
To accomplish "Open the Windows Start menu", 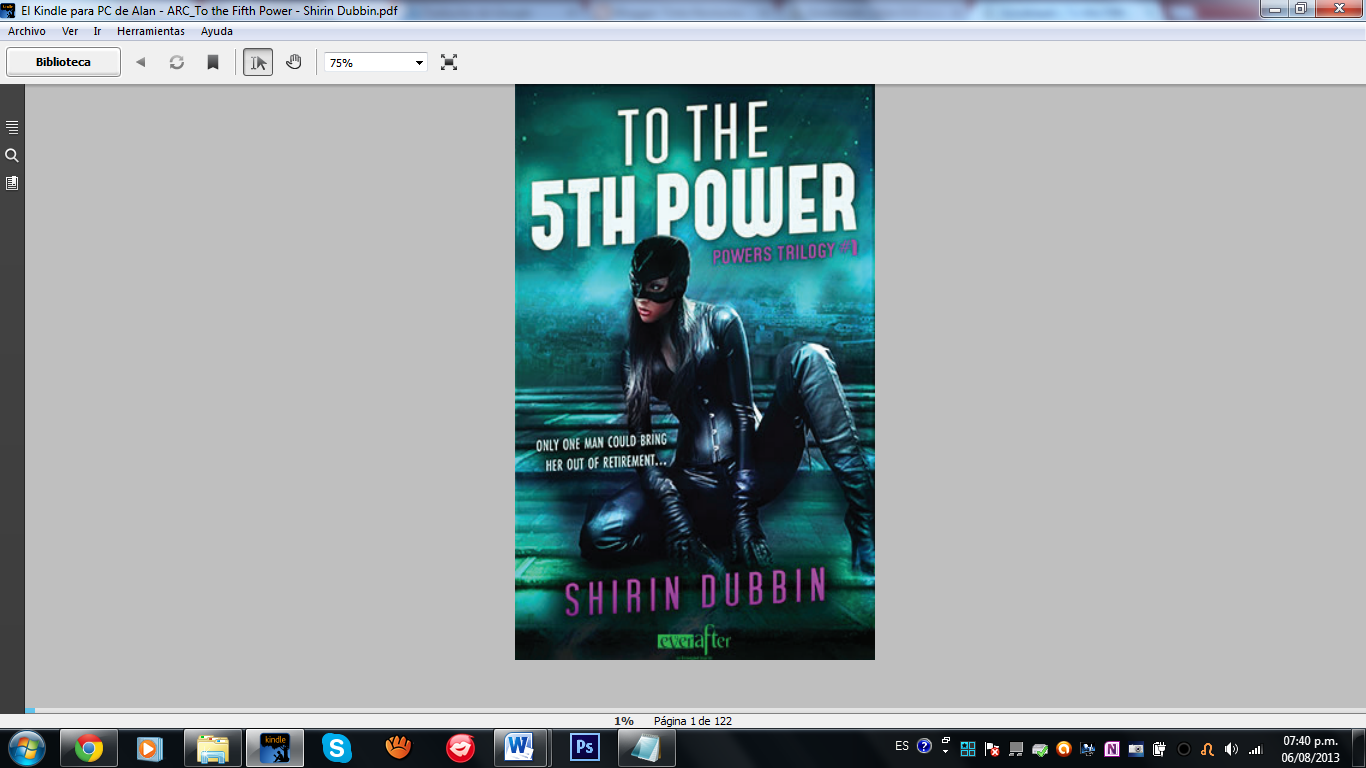I will pyautogui.click(x=26, y=748).
